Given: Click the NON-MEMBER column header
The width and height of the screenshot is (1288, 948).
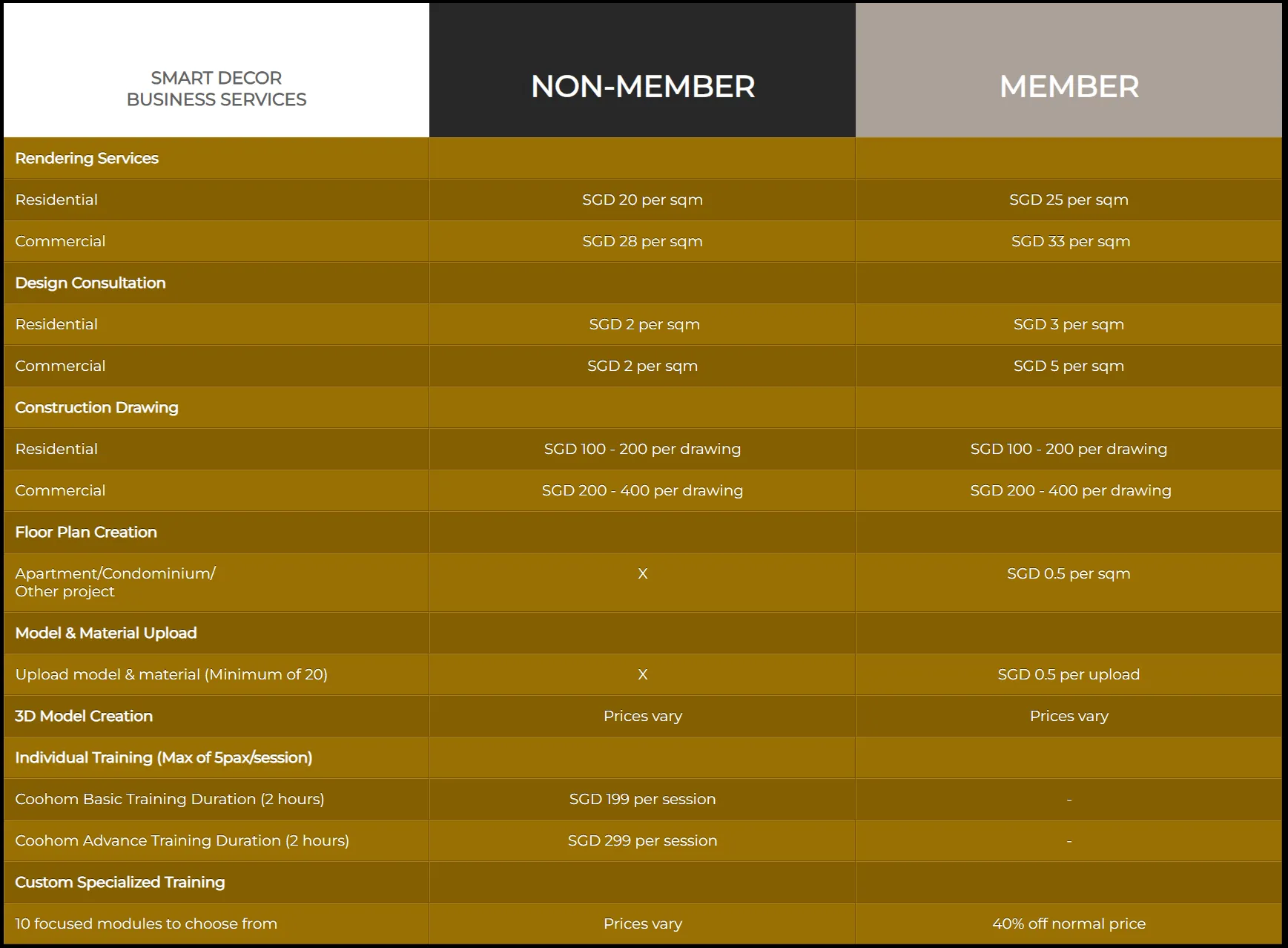Looking at the screenshot, I should pyautogui.click(x=642, y=87).
